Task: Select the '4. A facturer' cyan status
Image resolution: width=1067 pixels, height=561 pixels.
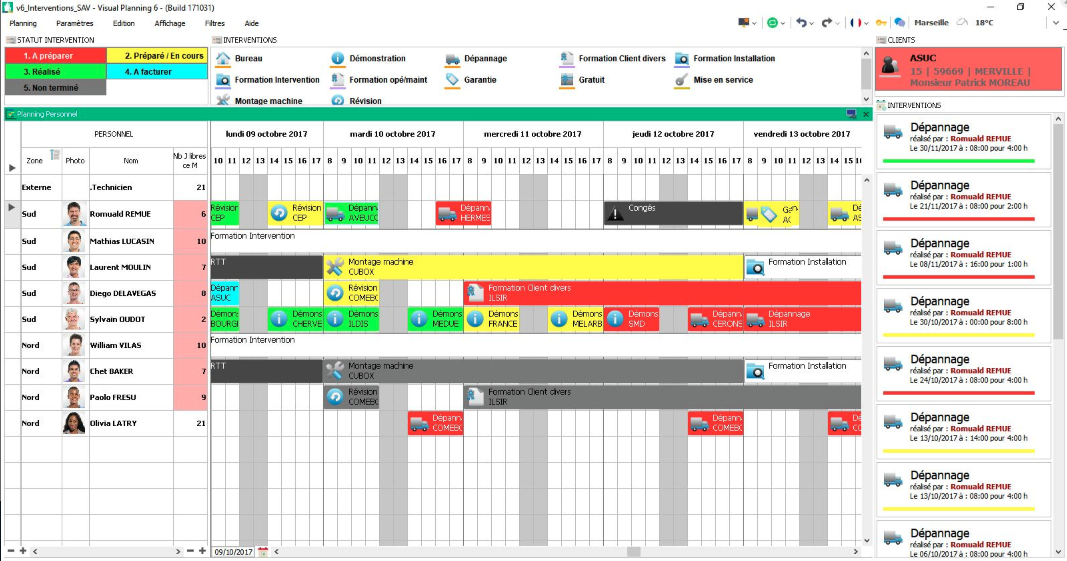Action: (157, 71)
